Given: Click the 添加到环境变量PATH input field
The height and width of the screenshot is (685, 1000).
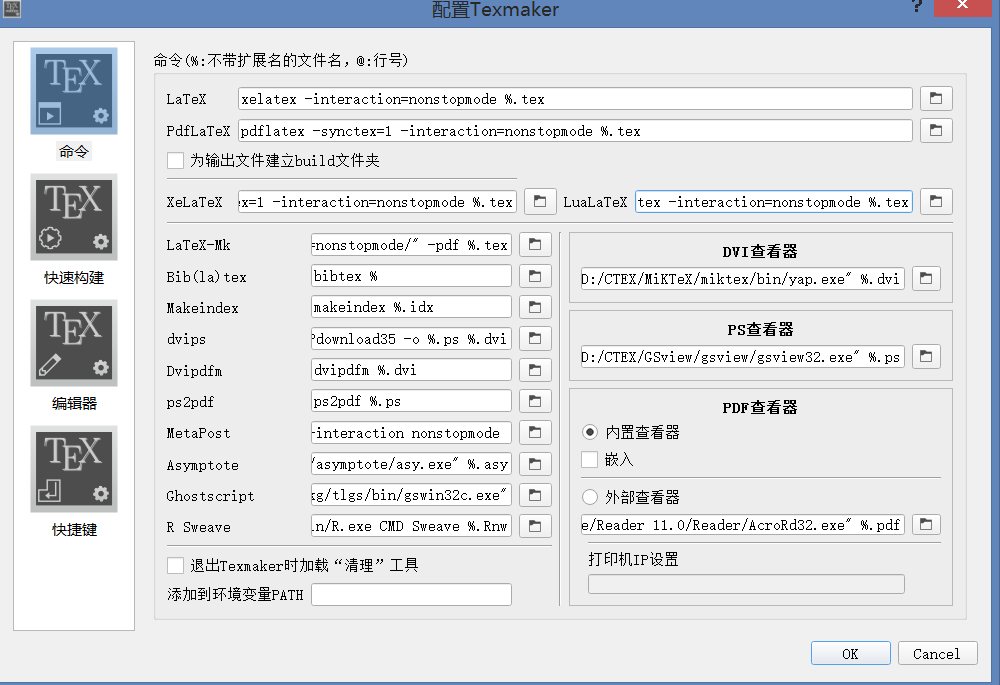Looking at the screenshot, I should (411, 594).
